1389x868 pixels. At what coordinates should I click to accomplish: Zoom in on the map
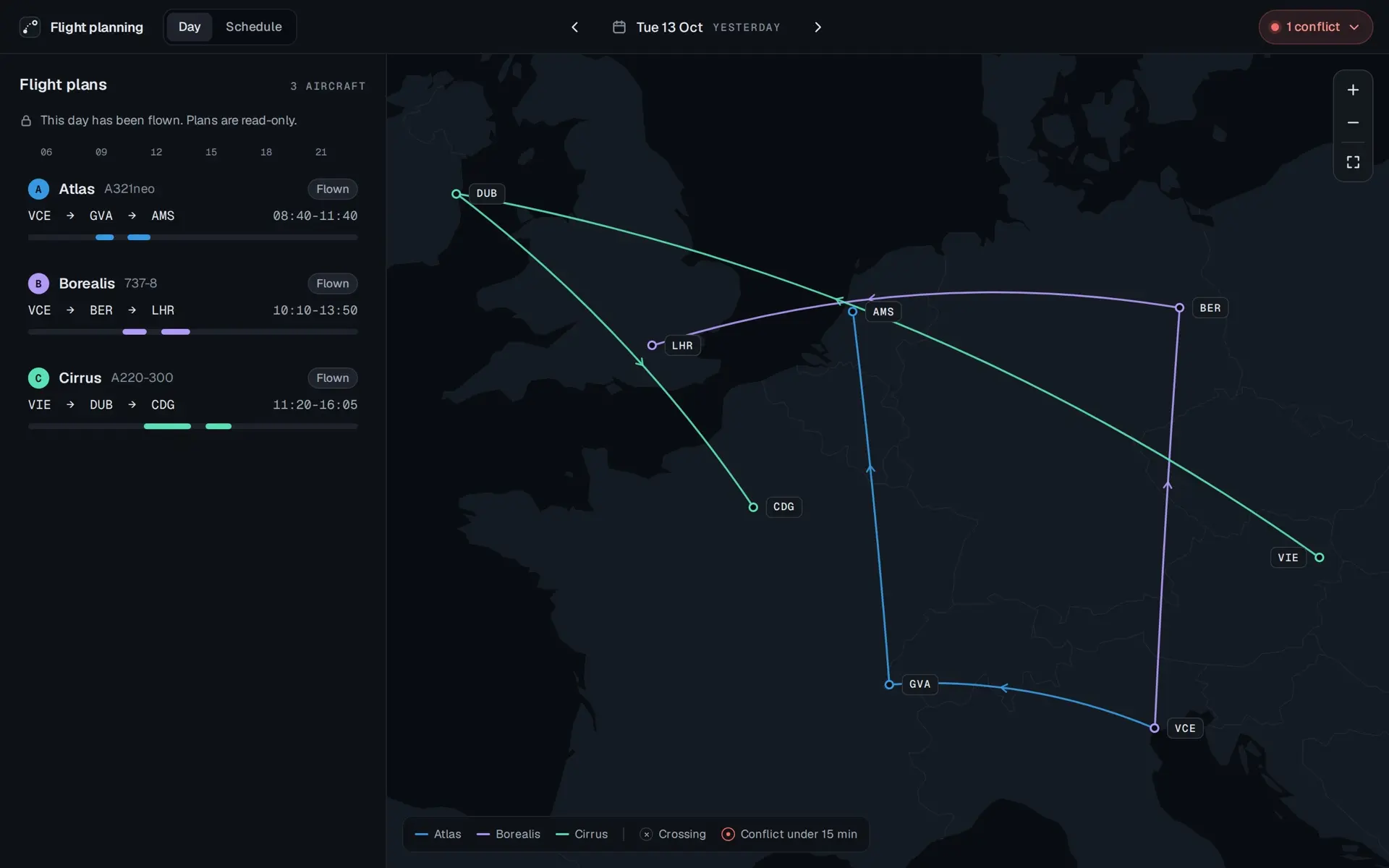click(x=1353, y=90)
